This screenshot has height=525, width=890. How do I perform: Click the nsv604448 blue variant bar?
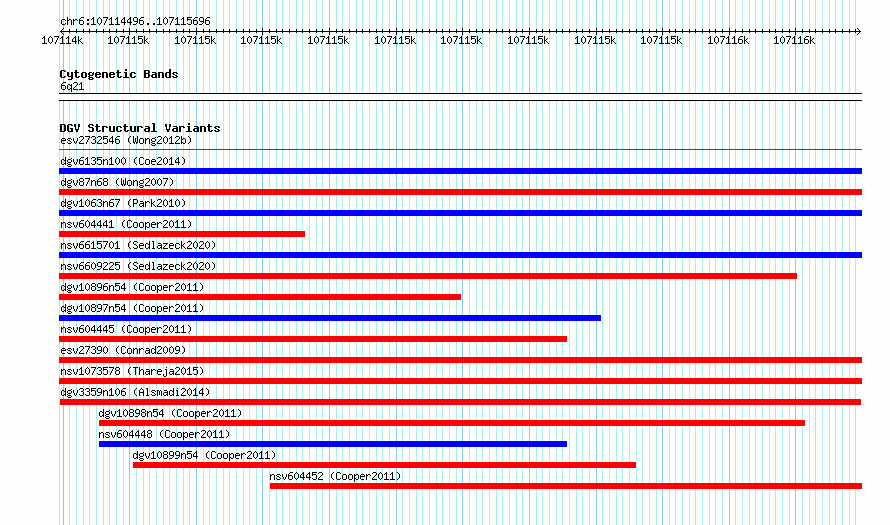click(333, 444)
